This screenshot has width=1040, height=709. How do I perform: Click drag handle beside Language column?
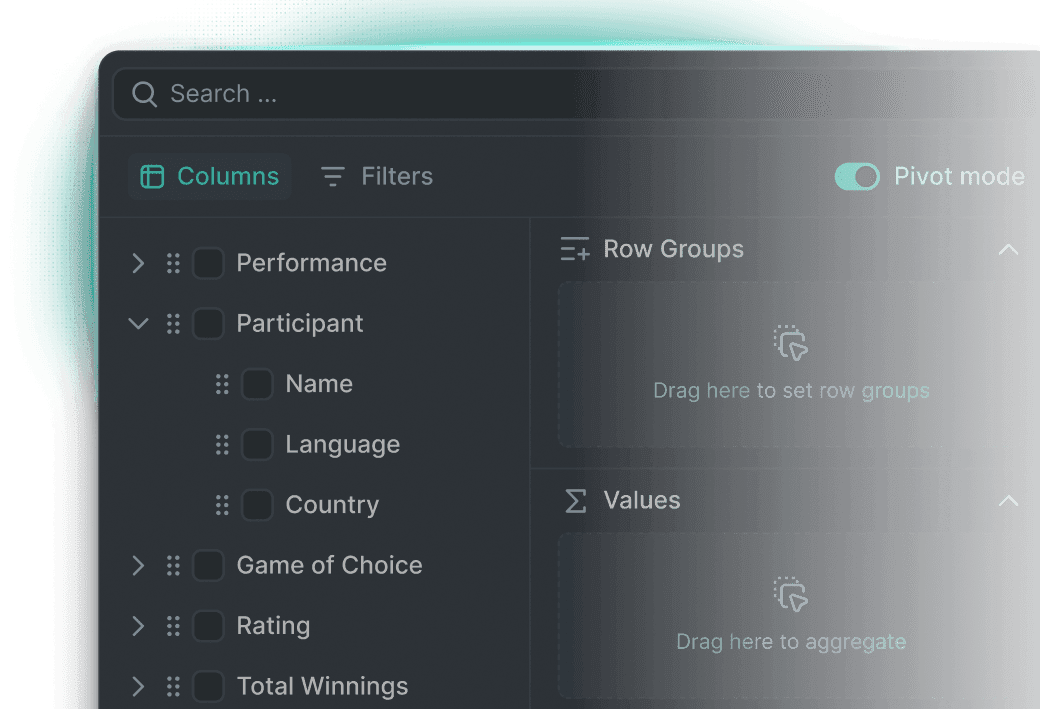coord(222,445)
